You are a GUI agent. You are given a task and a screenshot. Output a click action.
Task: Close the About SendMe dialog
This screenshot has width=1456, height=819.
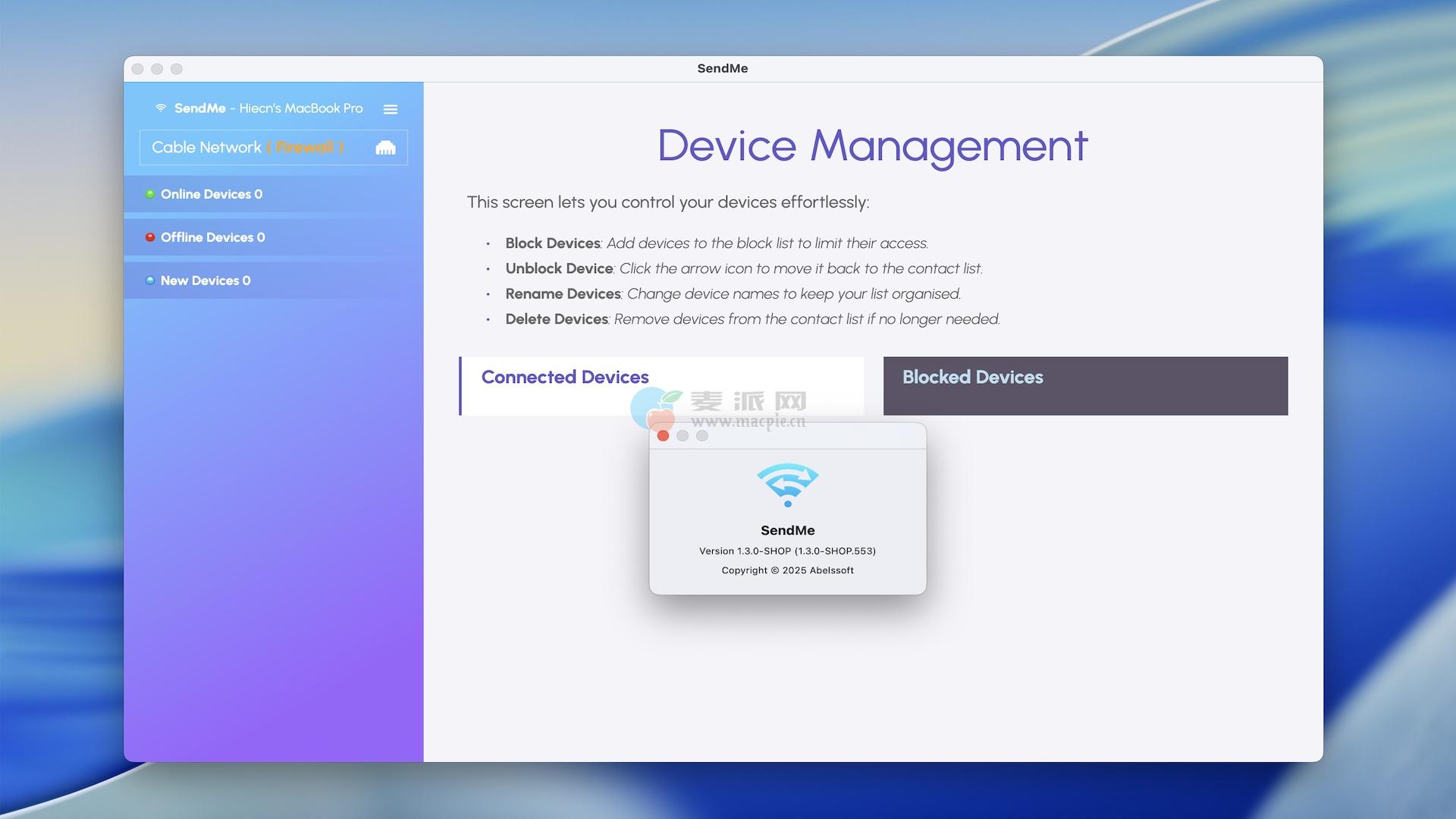click(663, 436)
